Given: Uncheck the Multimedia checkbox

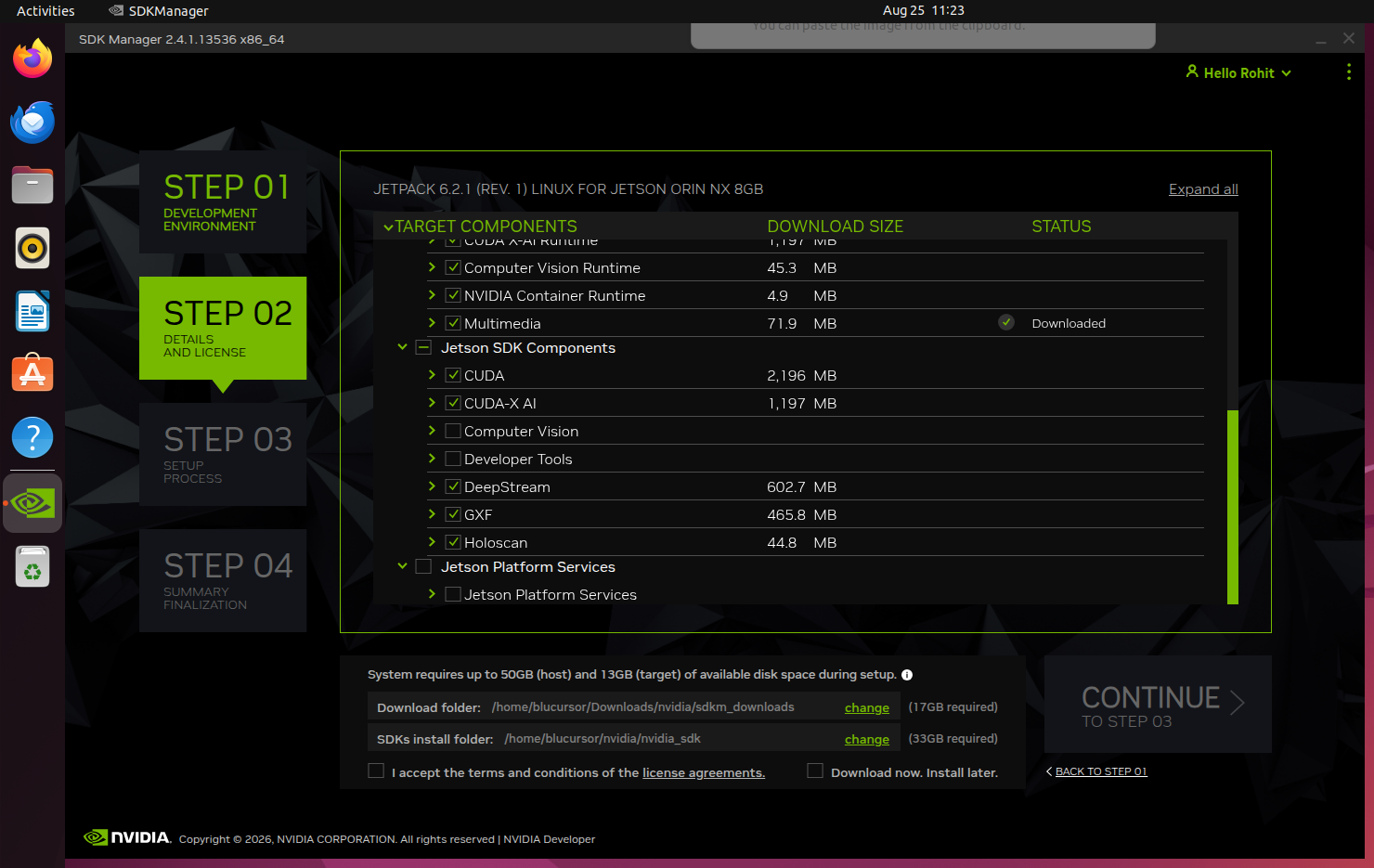Looking at the screenshot, I should coord(453,323).
